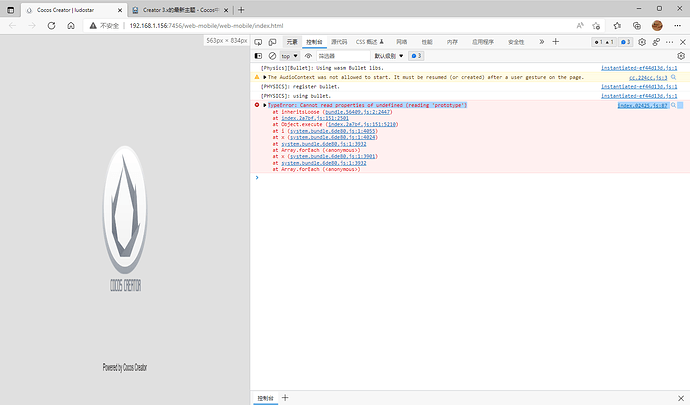Click the search icon on the TypeError row

(x=673, y=105)
